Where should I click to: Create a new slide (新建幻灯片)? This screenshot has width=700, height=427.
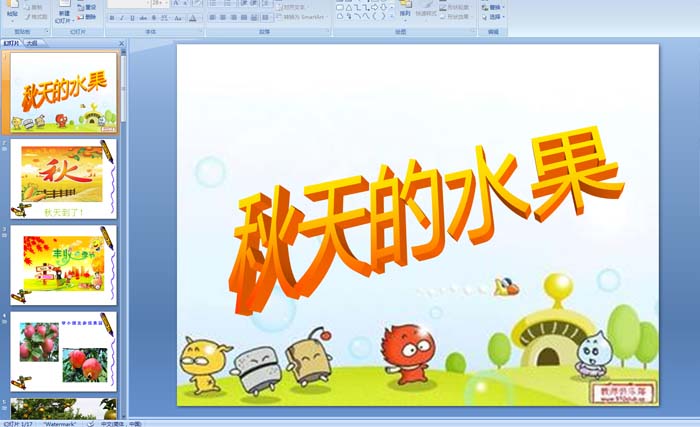64,13
